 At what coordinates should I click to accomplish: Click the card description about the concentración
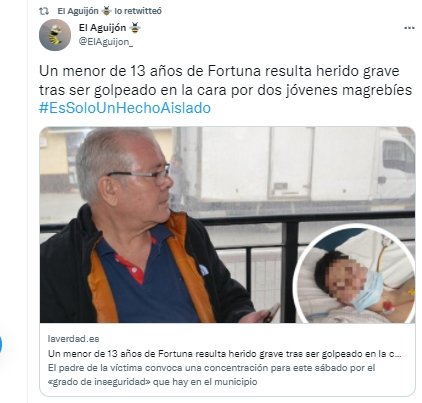pos(212,375)
